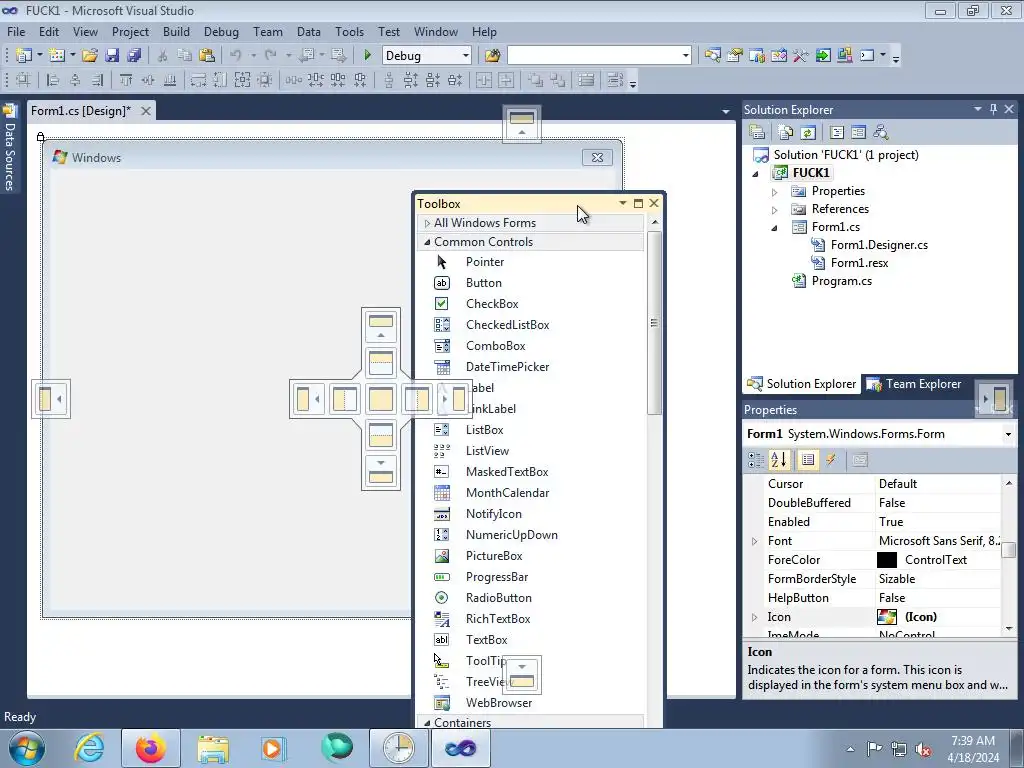
Task: Open the File menu
Action: [x=16, y=31]
